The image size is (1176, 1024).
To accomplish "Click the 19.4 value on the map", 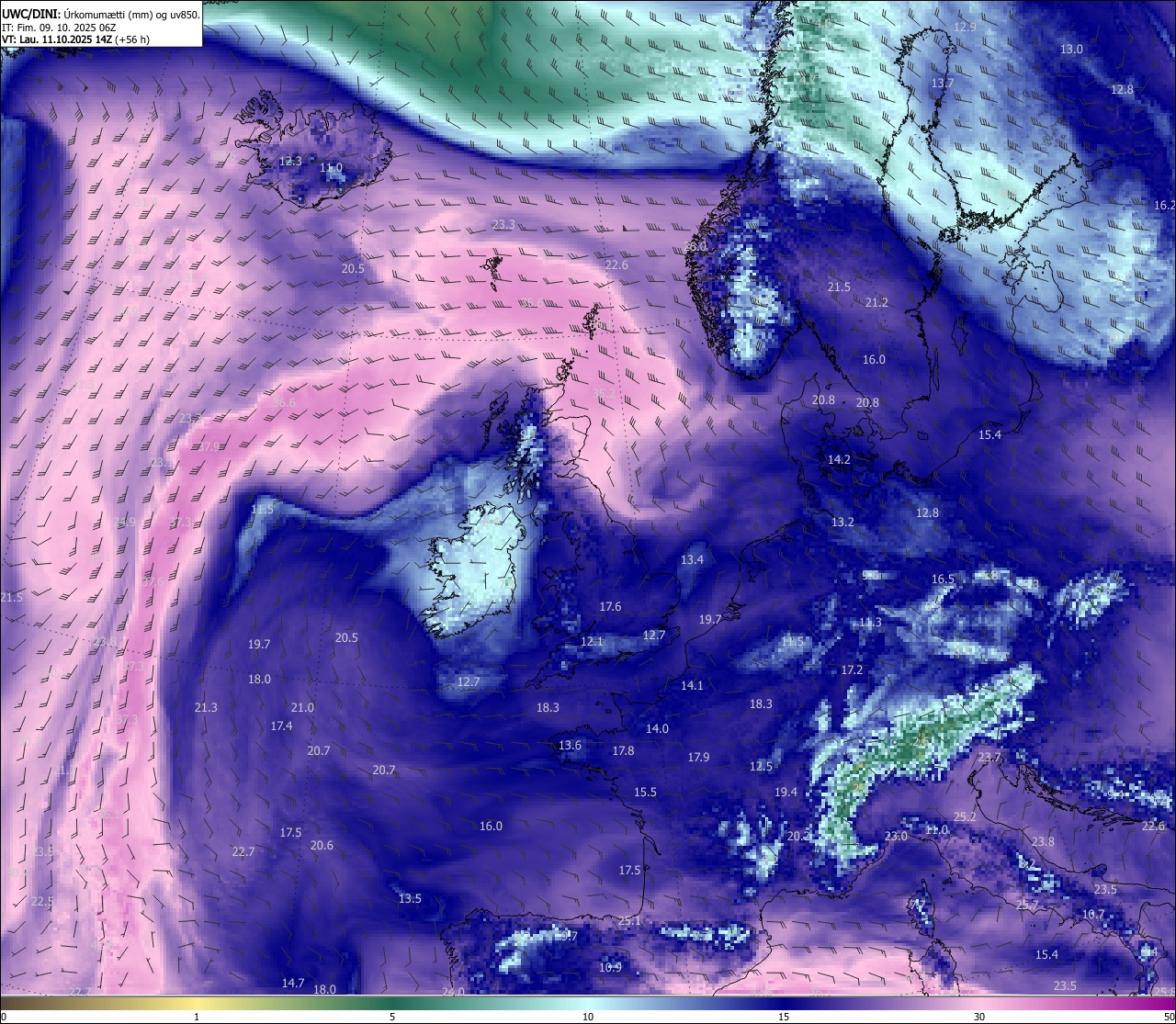I will [x=786, y=792].
